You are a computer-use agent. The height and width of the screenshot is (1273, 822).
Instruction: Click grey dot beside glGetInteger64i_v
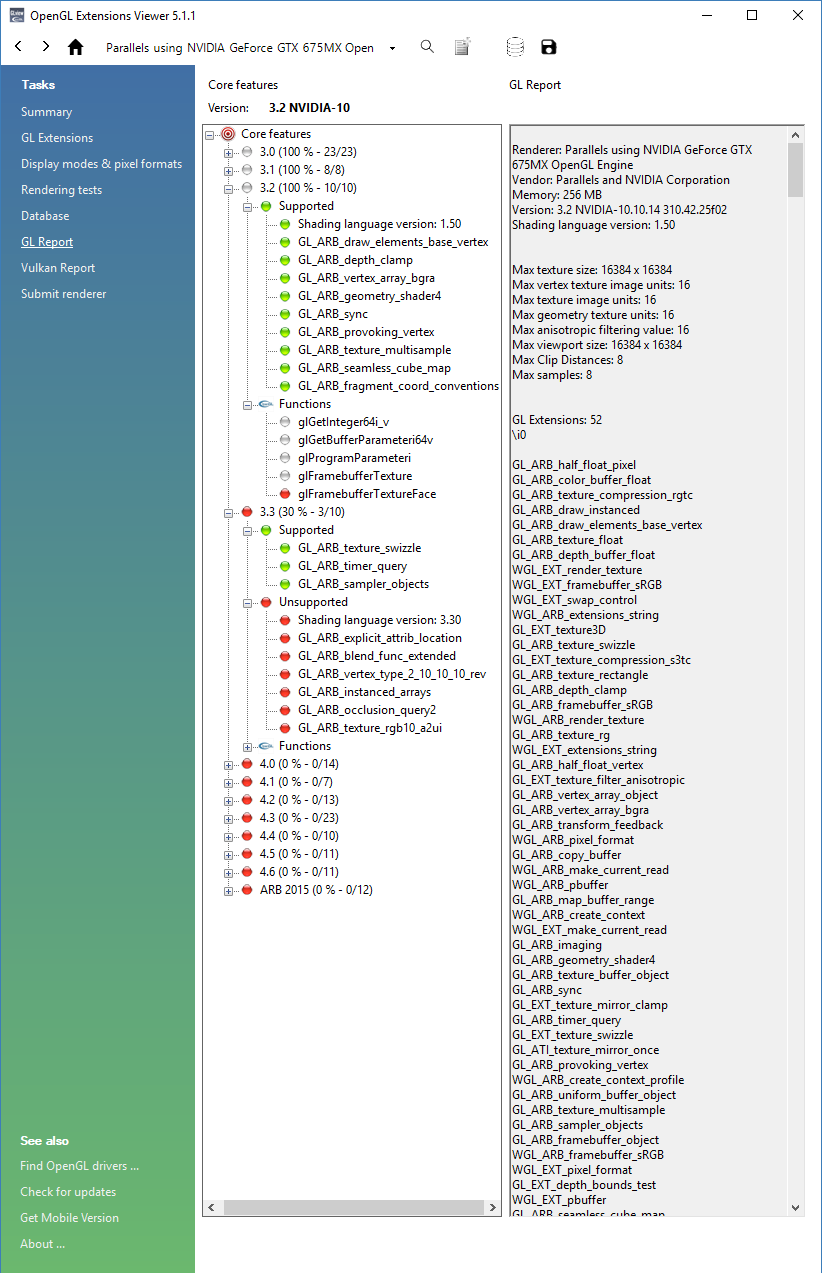[x=285, y=422]
